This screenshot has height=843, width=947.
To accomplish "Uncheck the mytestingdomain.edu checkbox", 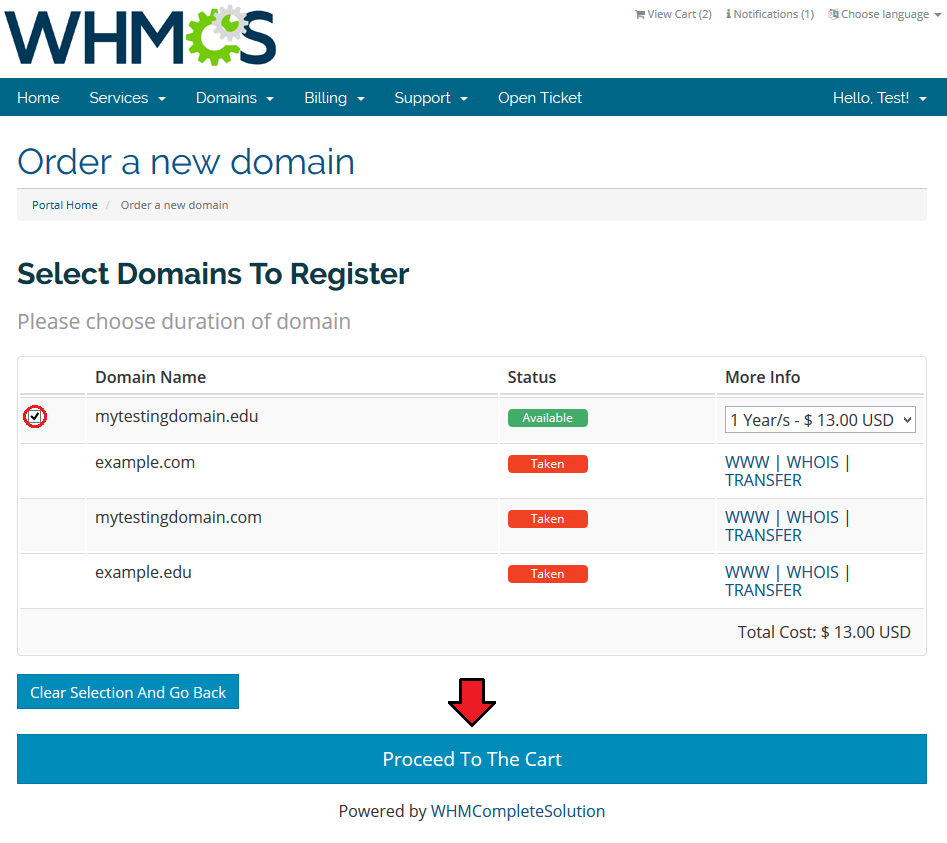I will click(x=35, y=417).
